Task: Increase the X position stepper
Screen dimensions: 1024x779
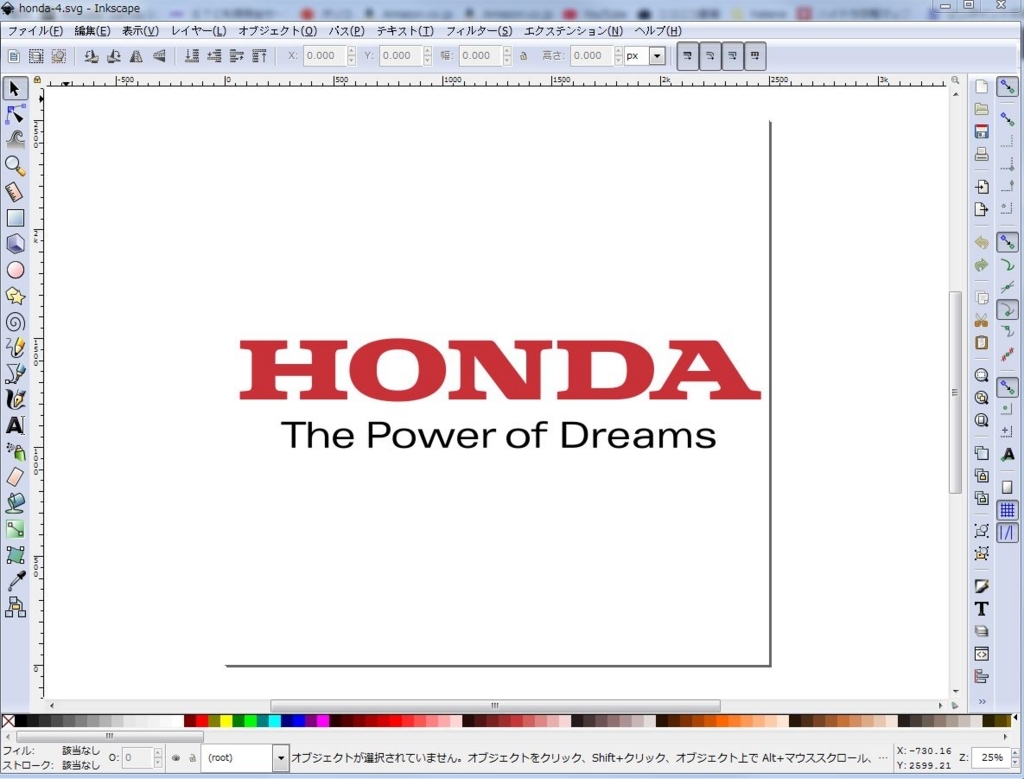Action: click(351, 51)
